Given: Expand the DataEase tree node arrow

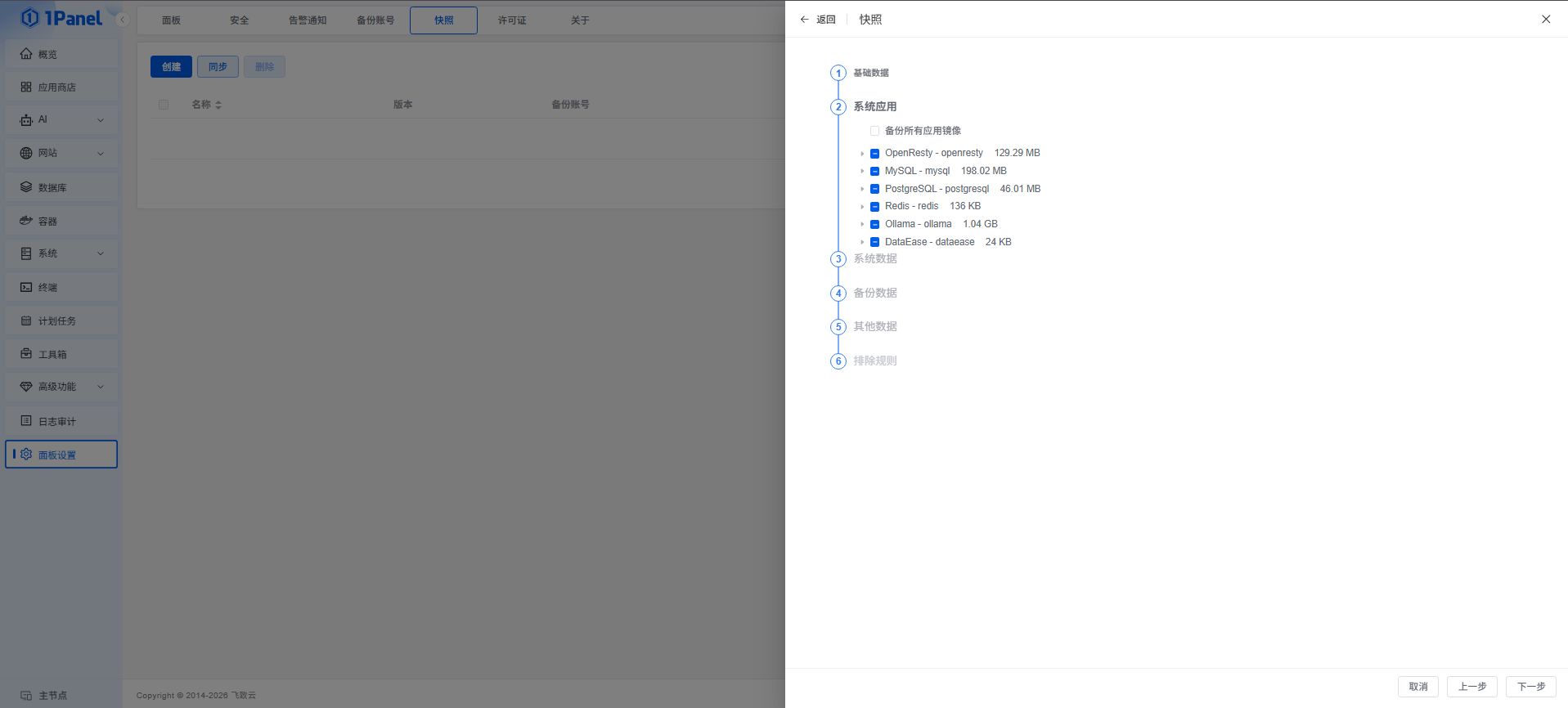Looking at the screenshot, I should click(x=862, y=242).
